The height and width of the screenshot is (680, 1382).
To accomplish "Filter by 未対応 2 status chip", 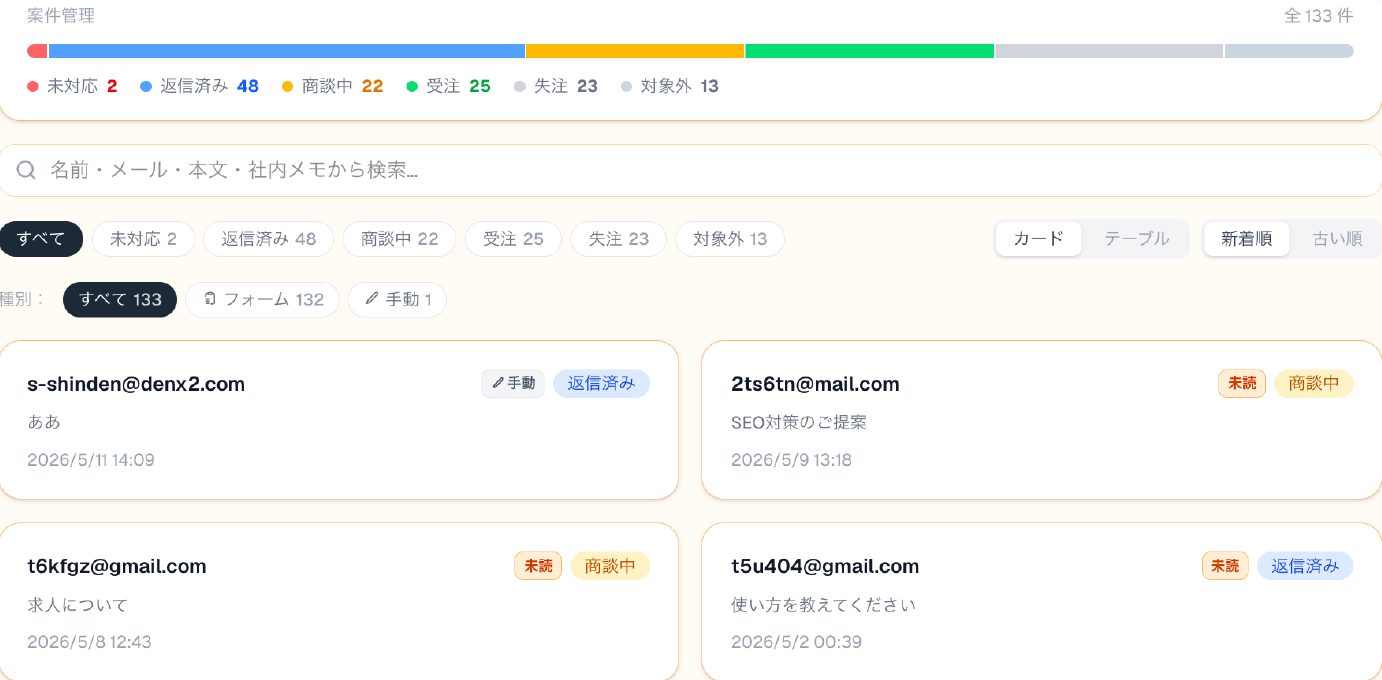I will pos(143,239).
